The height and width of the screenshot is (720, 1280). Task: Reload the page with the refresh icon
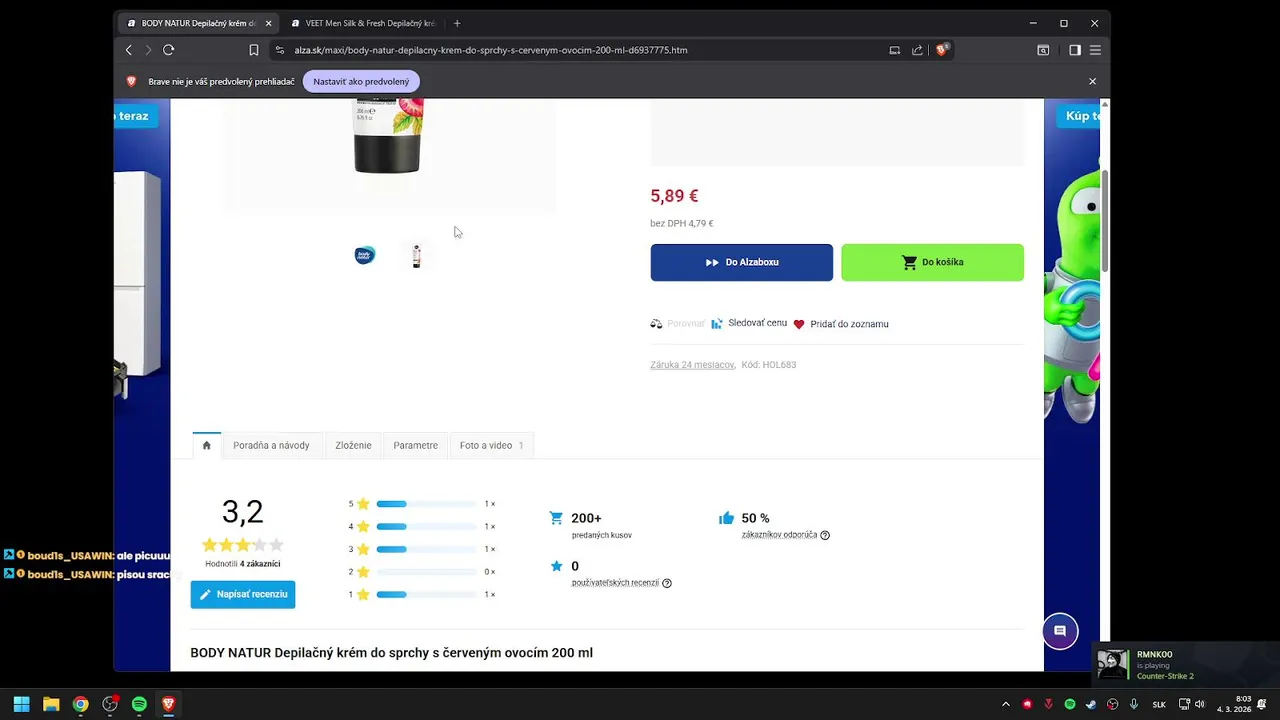point(168,50)
